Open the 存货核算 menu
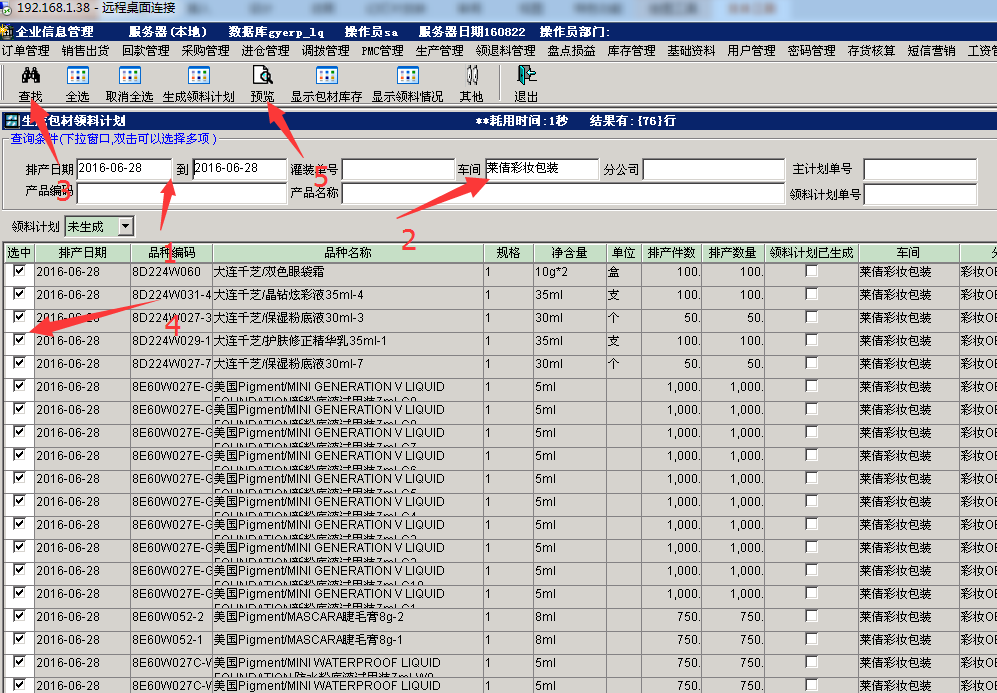The height and width of the screenshot is (693, 997). (x=871, y=51)
